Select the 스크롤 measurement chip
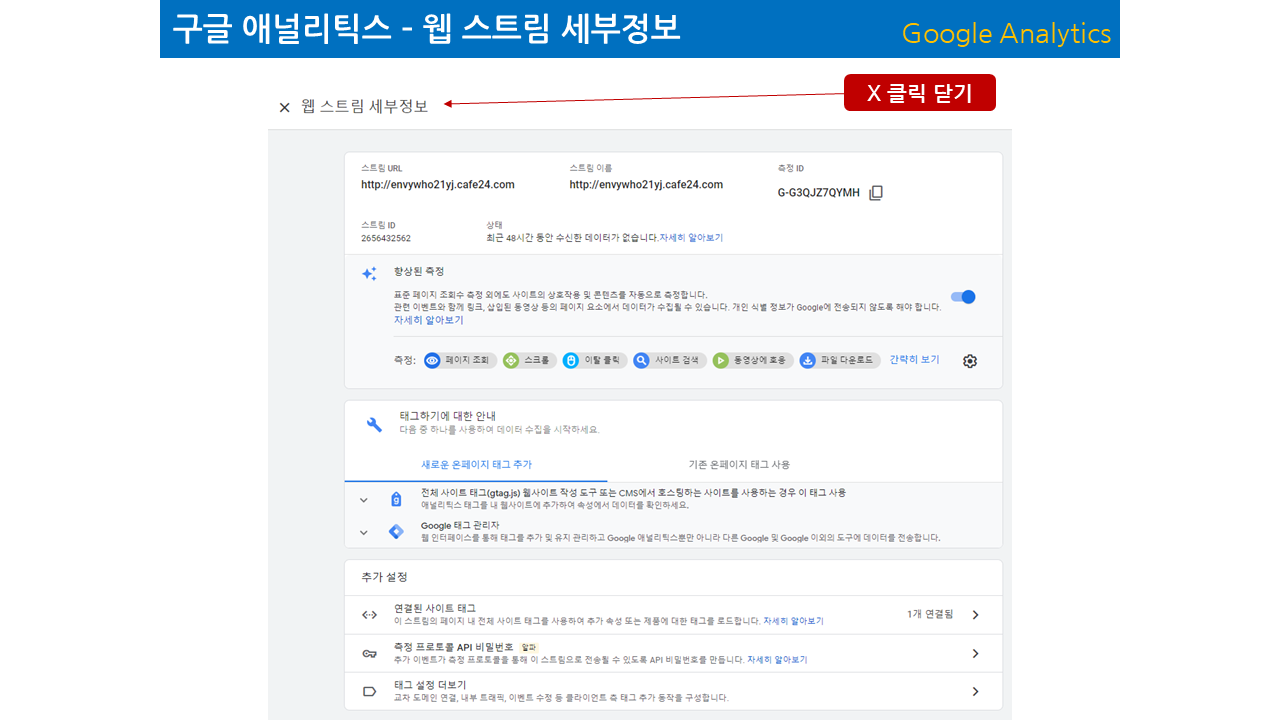The width and height of the screenshot is (1280, 720). (x=529, y=360)
